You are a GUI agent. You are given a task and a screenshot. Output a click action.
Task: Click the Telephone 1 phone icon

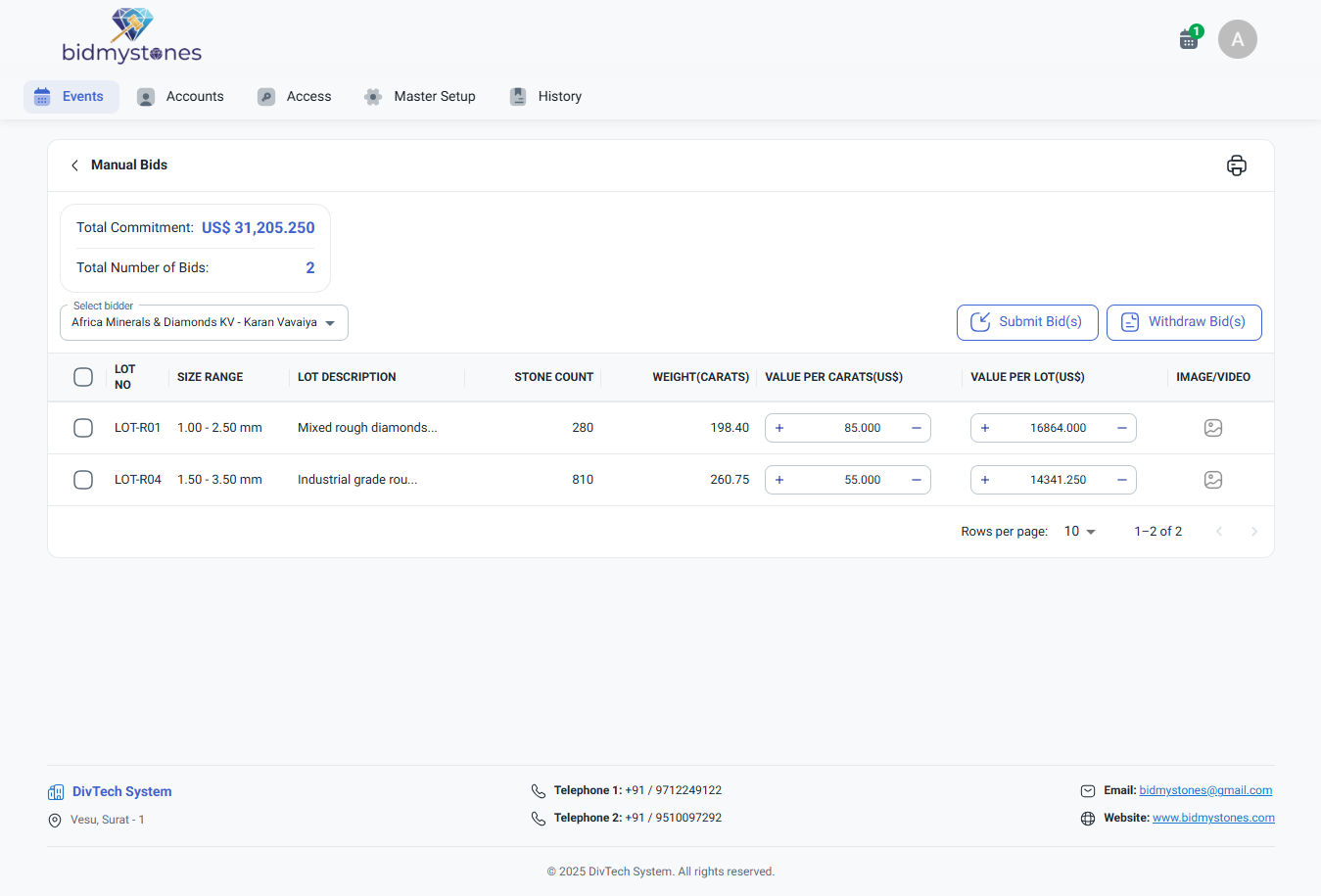[x=539, y=791]
